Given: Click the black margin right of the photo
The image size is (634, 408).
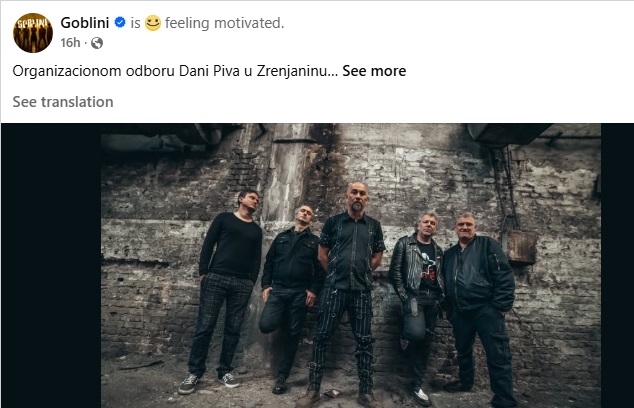Looking at the screenshot, I should (617, 266).
